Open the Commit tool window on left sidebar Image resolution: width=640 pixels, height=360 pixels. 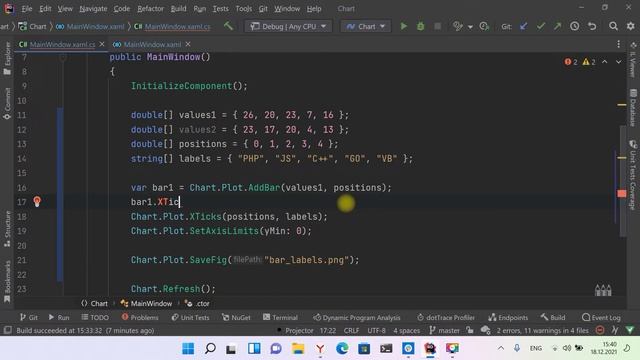pos(7,104)
